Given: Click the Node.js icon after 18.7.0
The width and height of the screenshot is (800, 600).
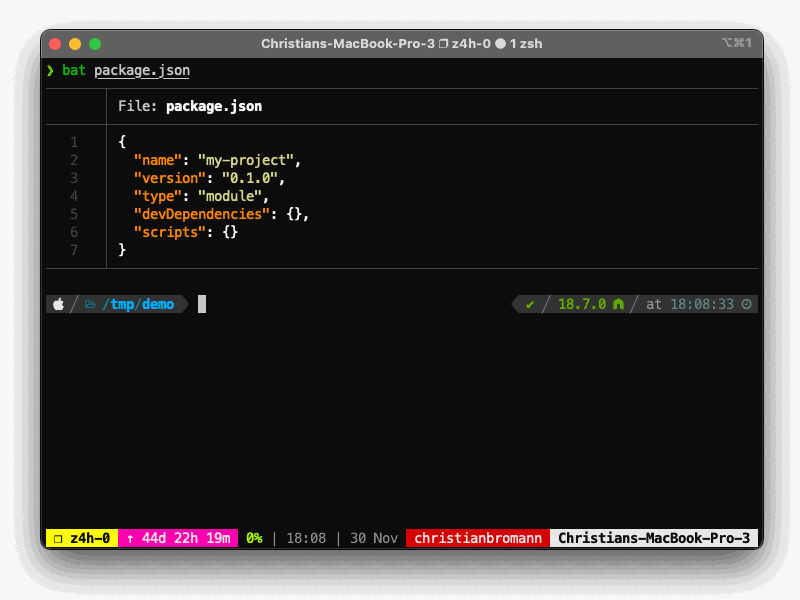Looking at the screenshot, I should 619,304.
